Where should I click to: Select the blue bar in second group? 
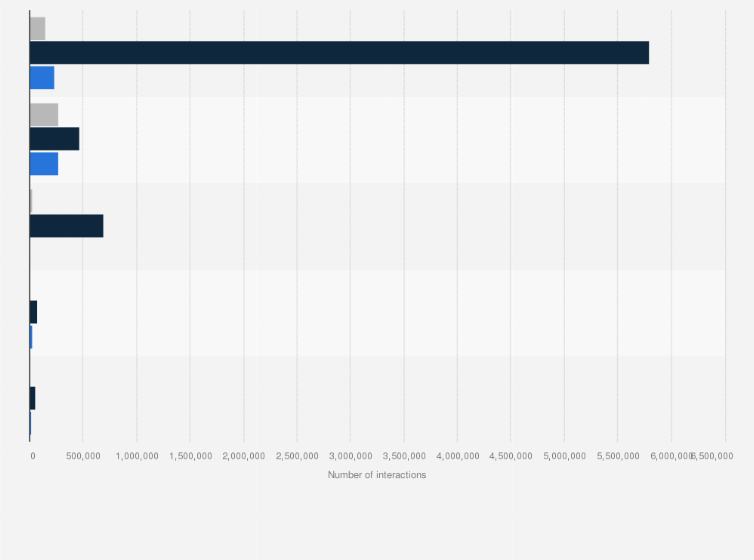44,164
